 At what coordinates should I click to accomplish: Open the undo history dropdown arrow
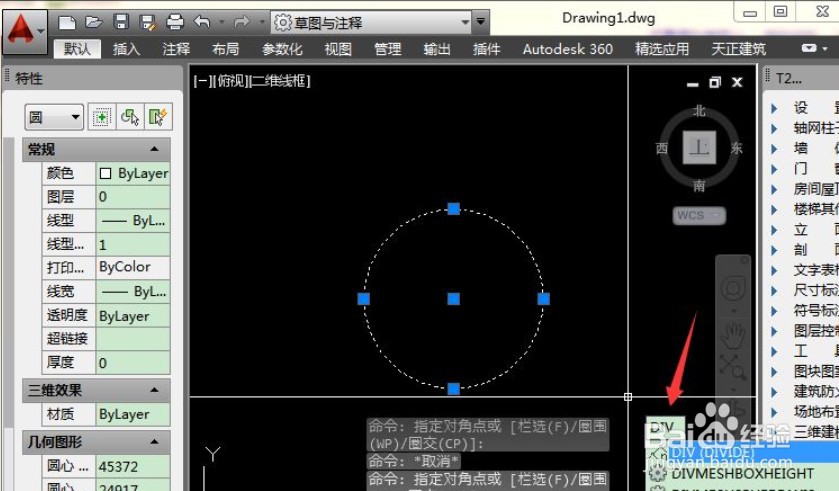click(x=221, y=22)
